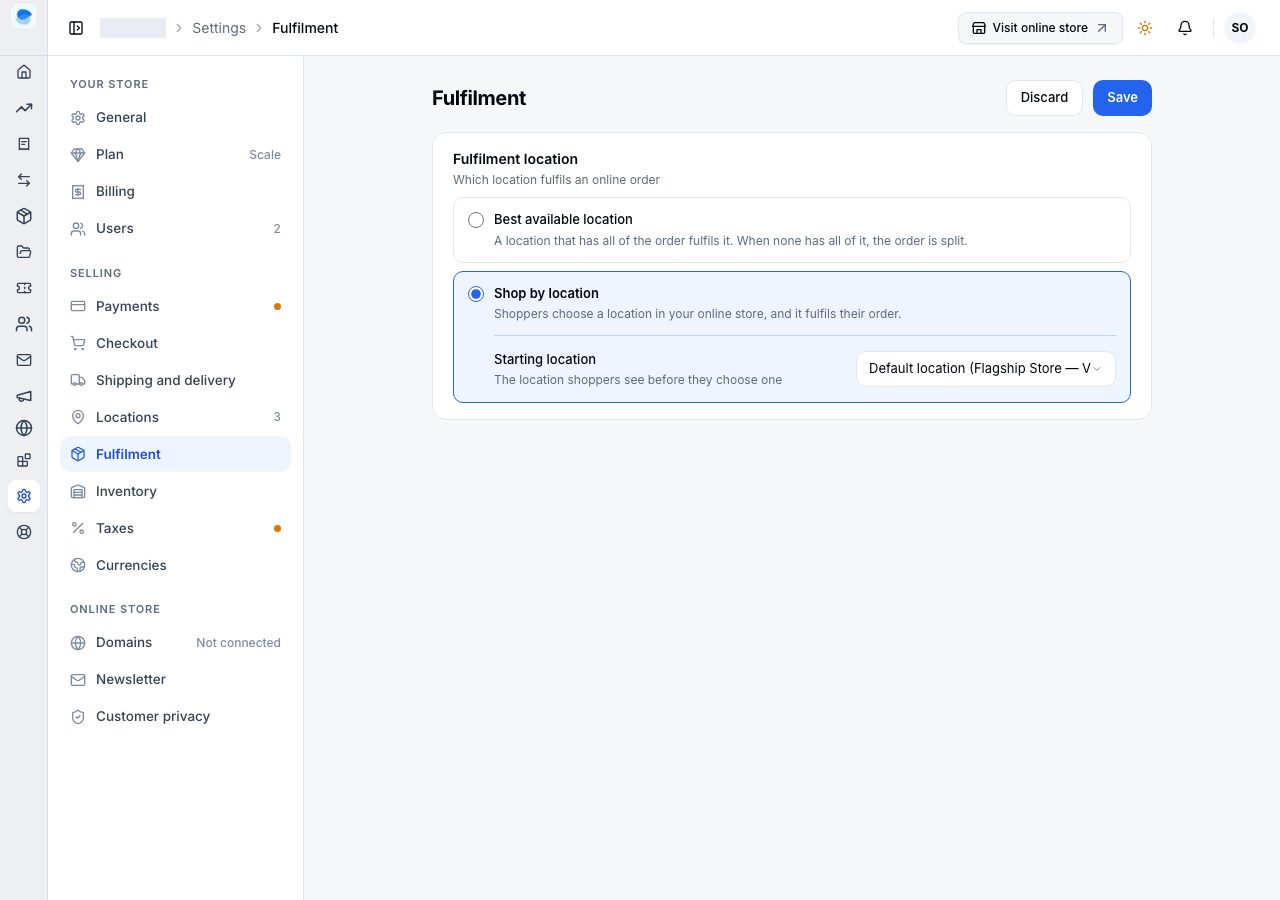Open the customers people icon in rail

click(x=24, y=324)
